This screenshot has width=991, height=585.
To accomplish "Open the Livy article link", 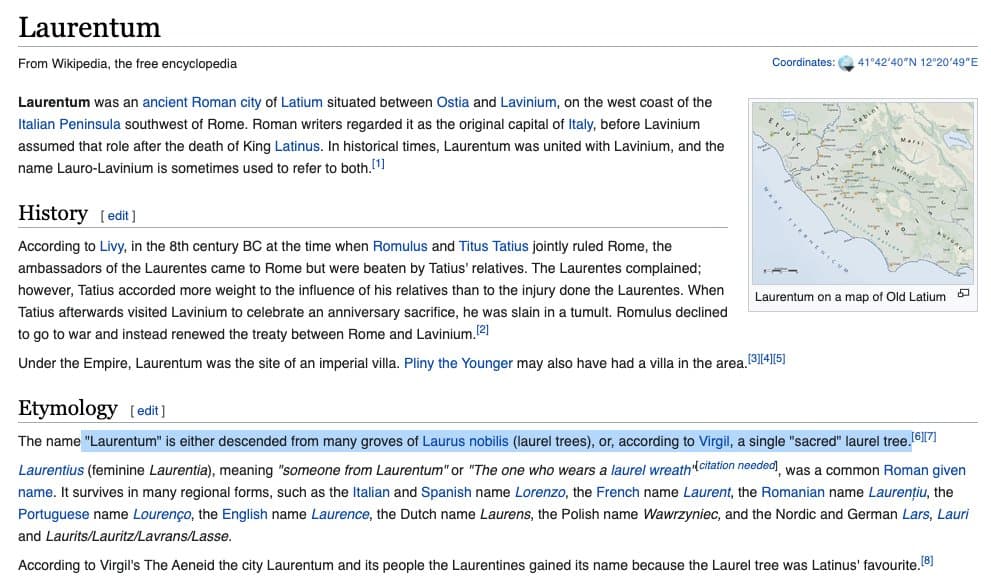I will click(x=112, y=246).
